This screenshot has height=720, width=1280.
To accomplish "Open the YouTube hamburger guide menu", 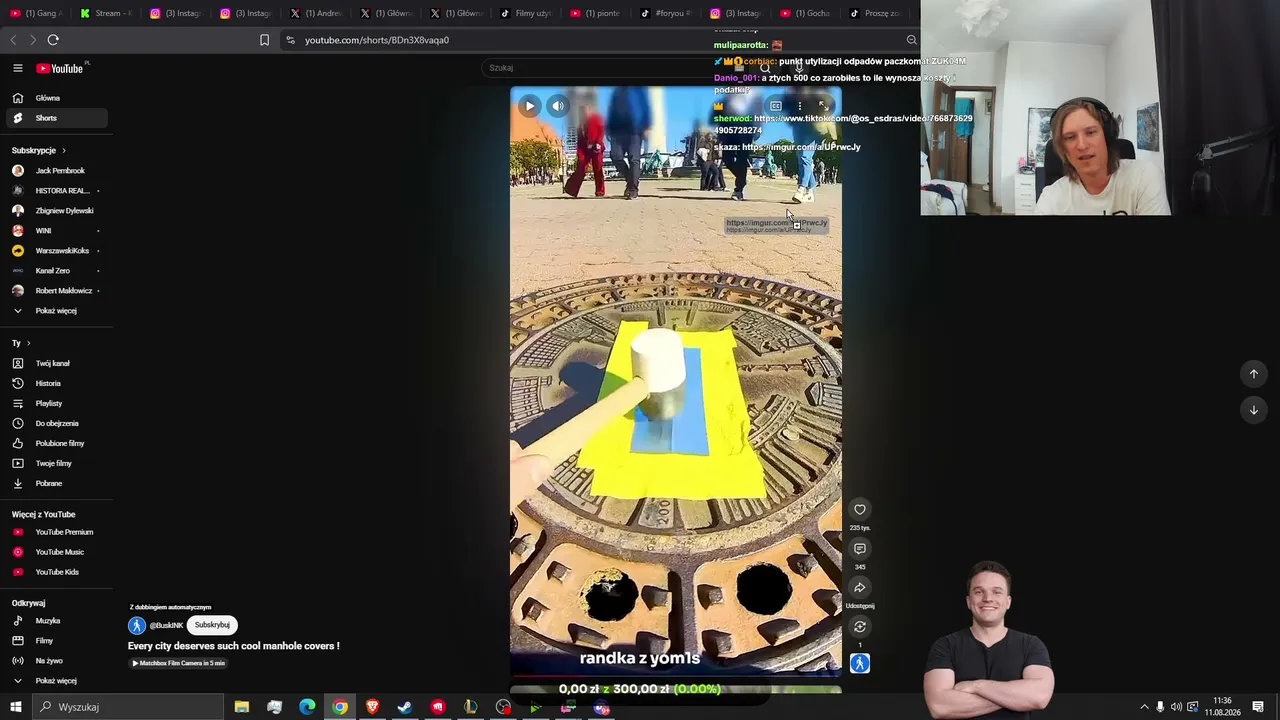I will tap(17, 68).
